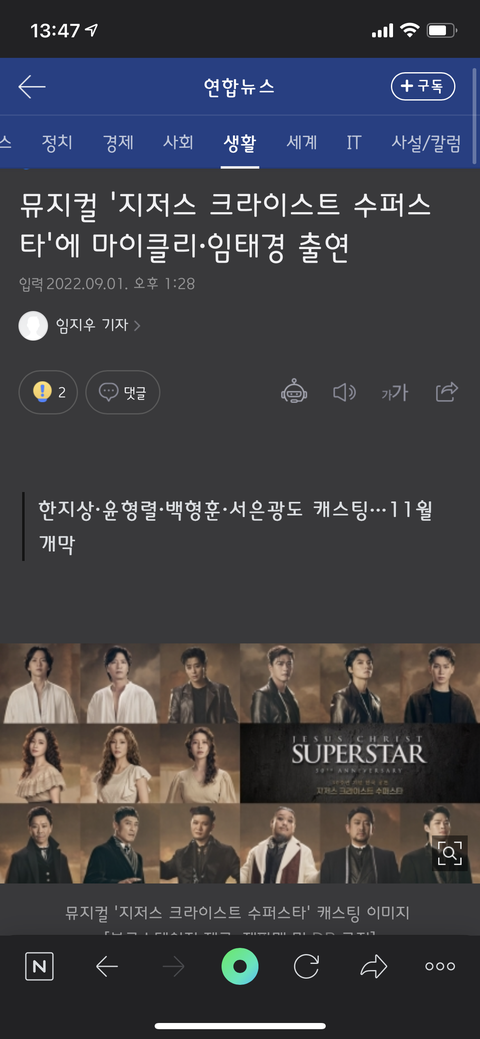The image size is (480, 1039).
Task: Share the article via share icon
Action: click(447, 392)
